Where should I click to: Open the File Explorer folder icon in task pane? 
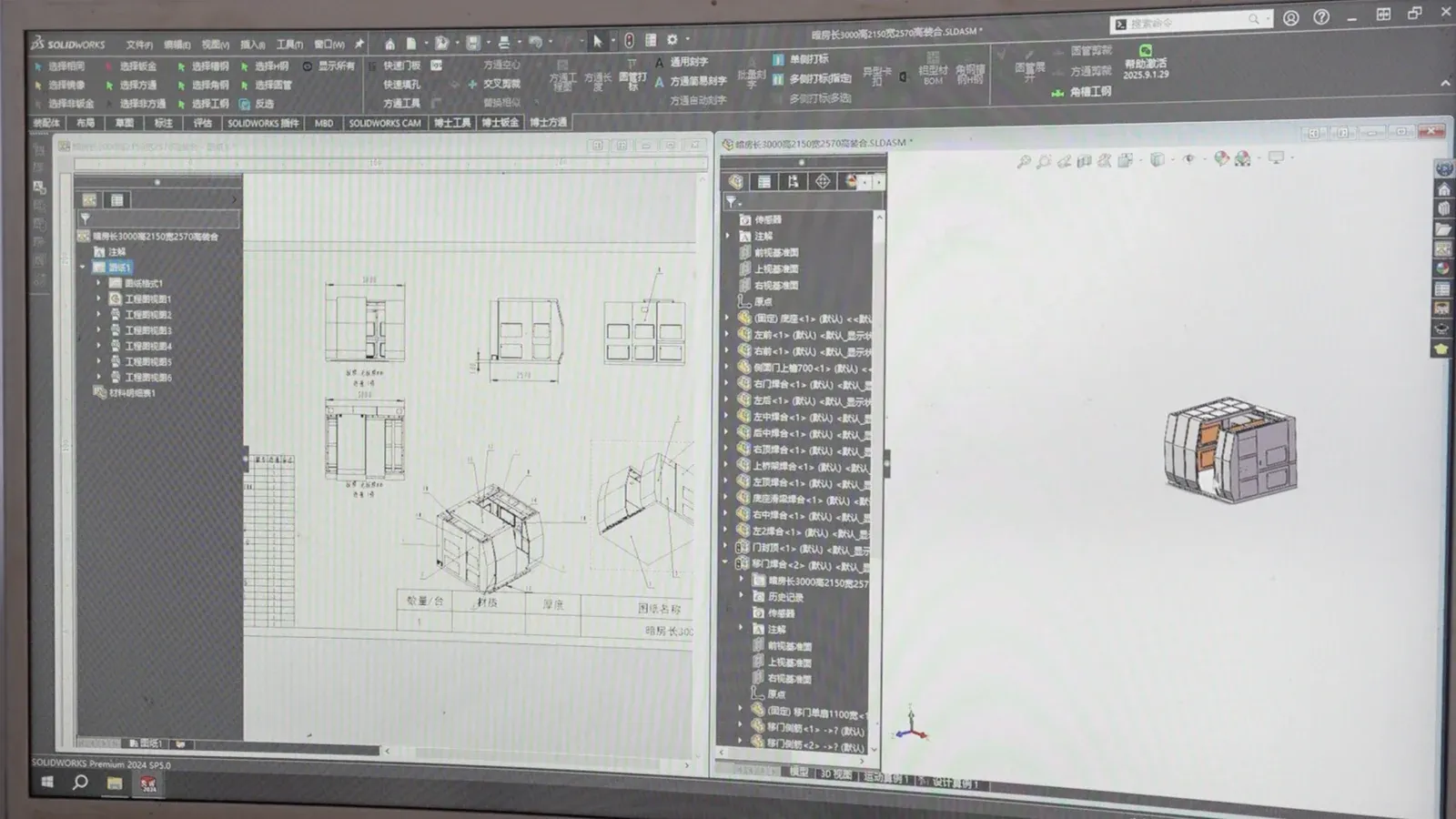click(1443, 229)
